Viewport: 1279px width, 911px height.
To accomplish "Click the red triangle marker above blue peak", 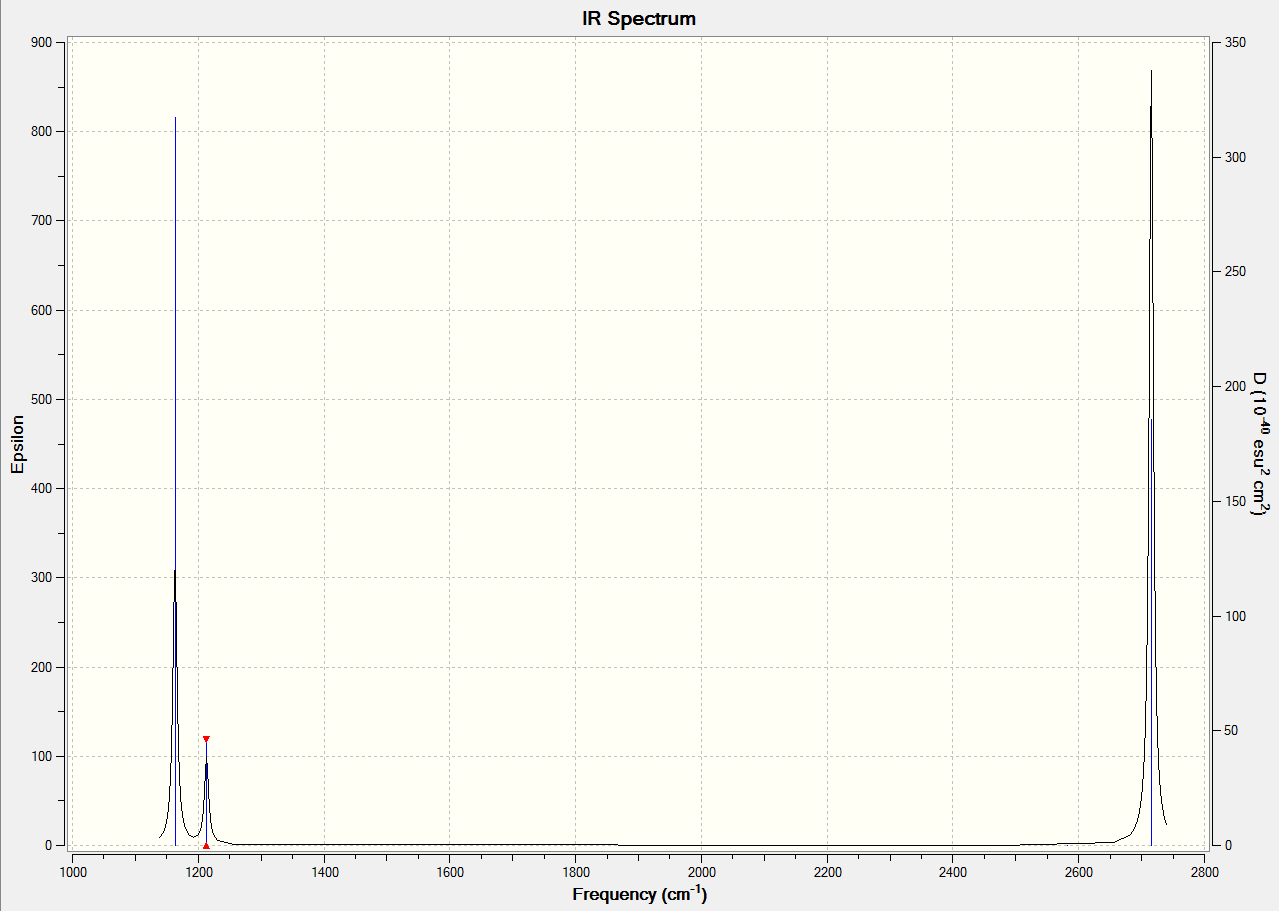I will click(206, 739).
